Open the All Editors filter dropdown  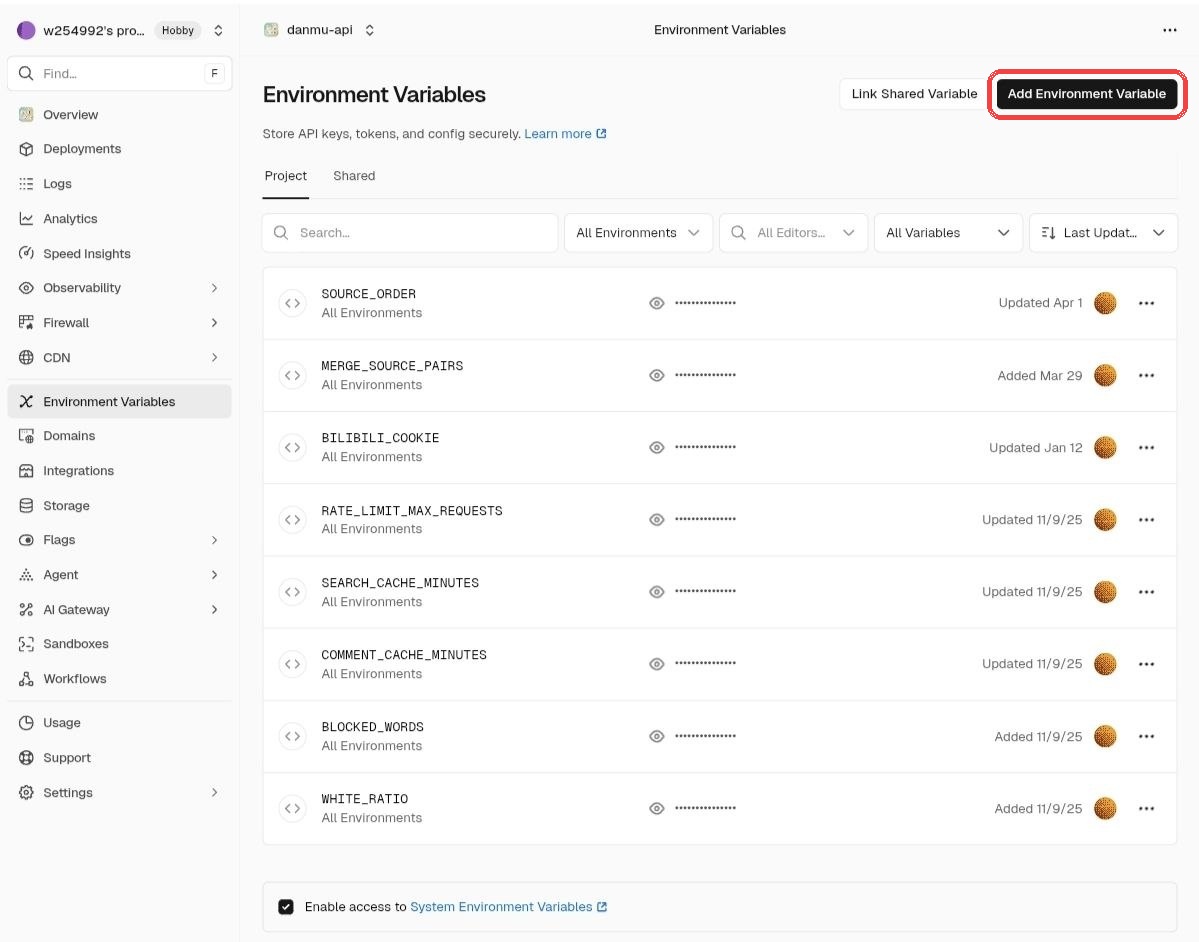click(x=793, y=232)
